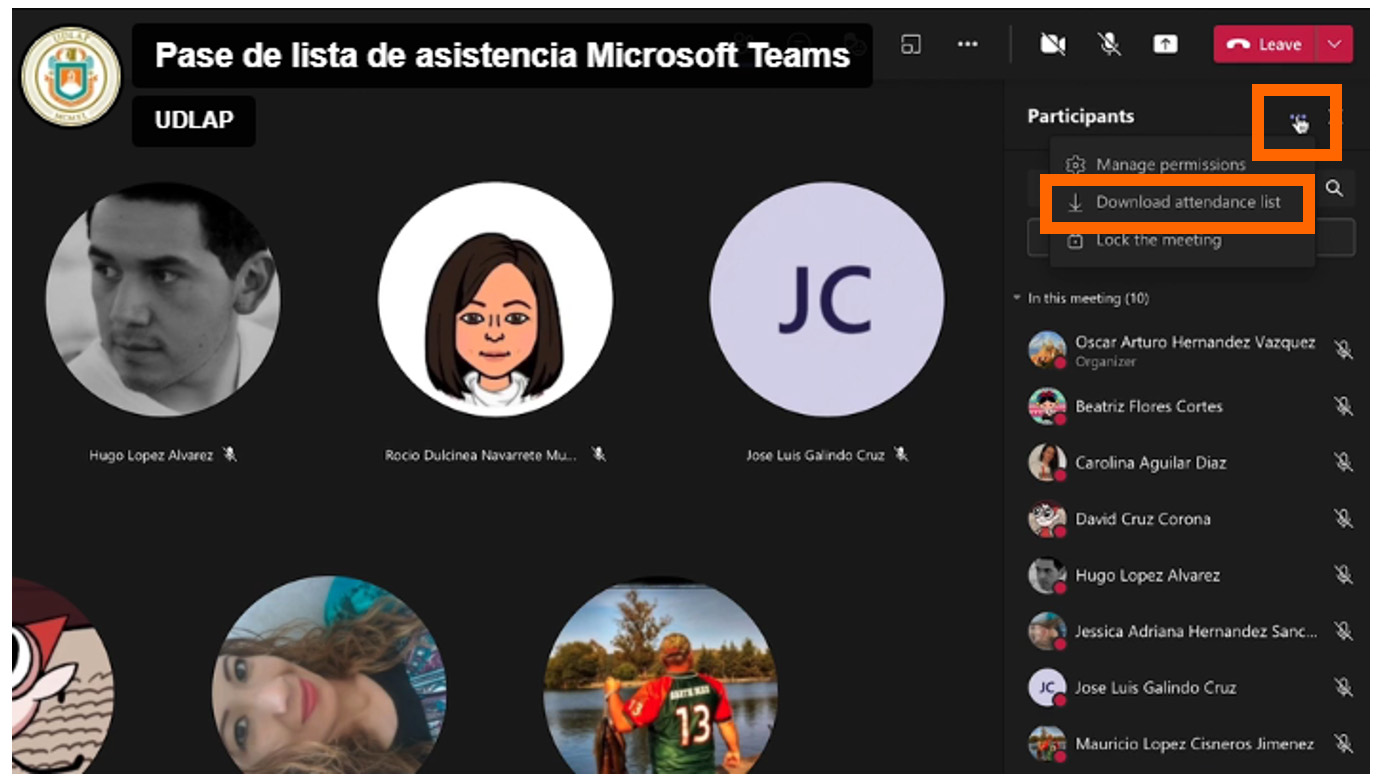Turn on the camera
This screenshot has height=782, width=1382.
click(1052, 44)
